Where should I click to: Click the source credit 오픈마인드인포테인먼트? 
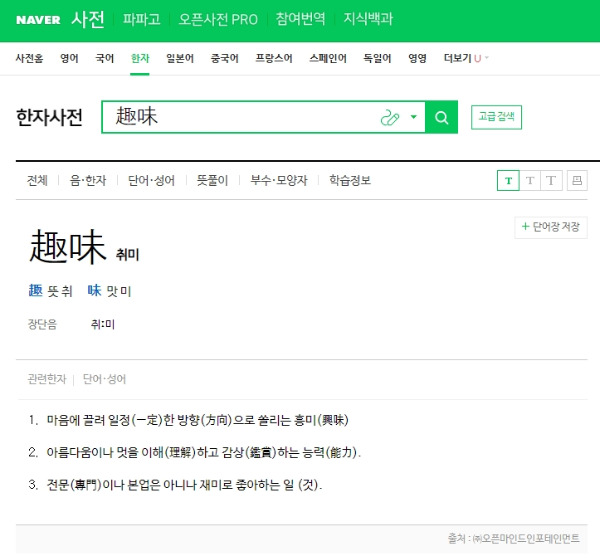pyautogui.click(x=514, y=539)
